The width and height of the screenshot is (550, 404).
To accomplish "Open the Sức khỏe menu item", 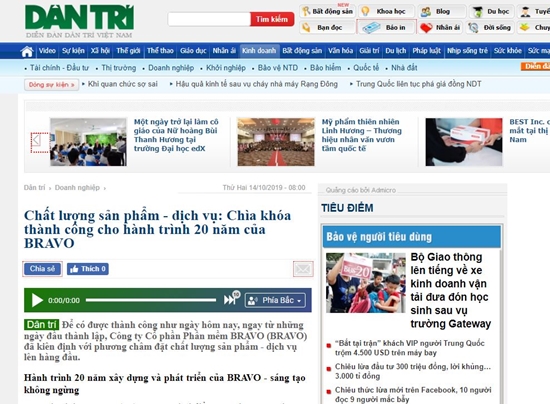I will point(508,50).
